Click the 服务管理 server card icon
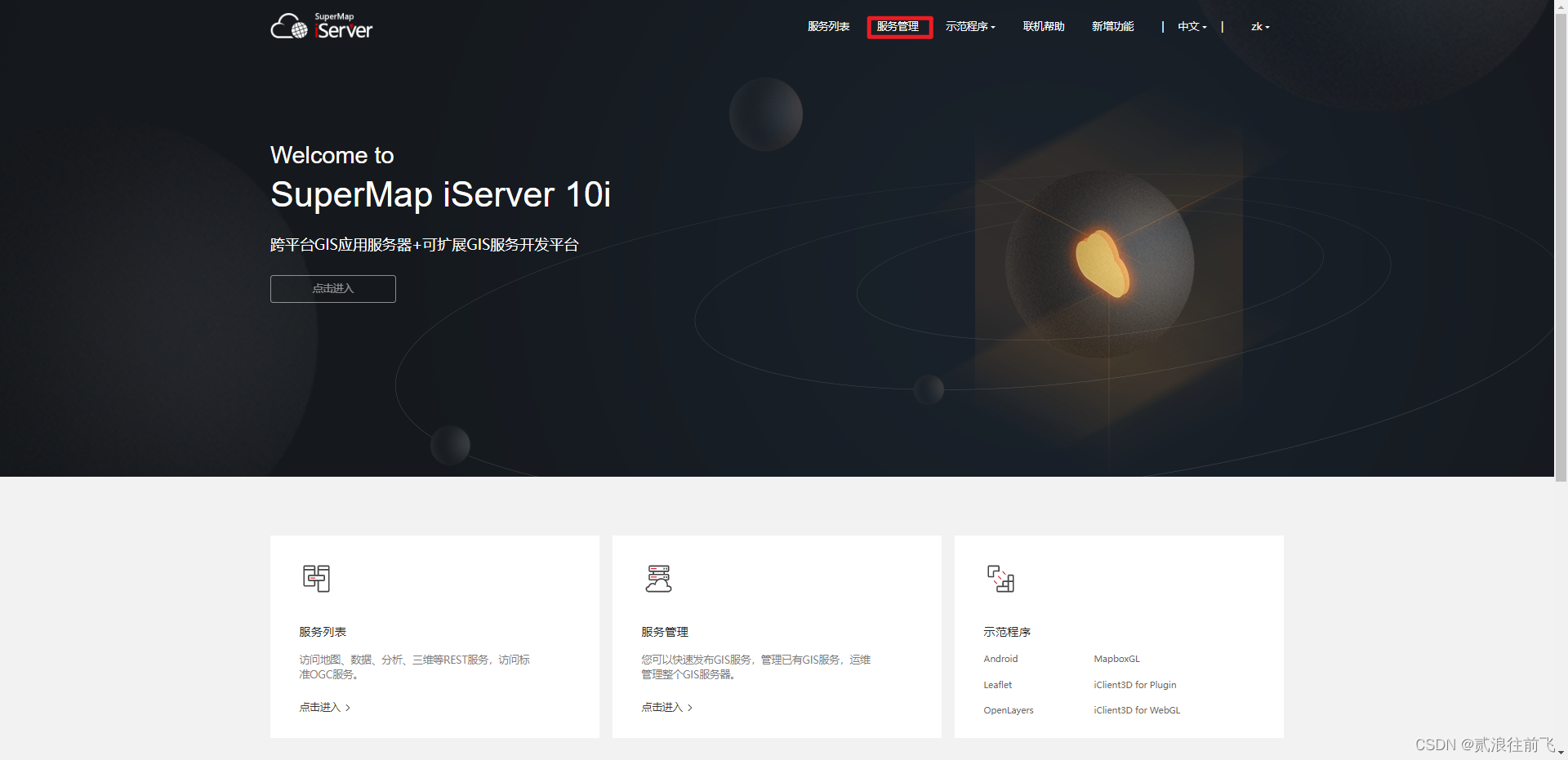The width and height of the screenshot is (1568, 760). pos(659,579)
